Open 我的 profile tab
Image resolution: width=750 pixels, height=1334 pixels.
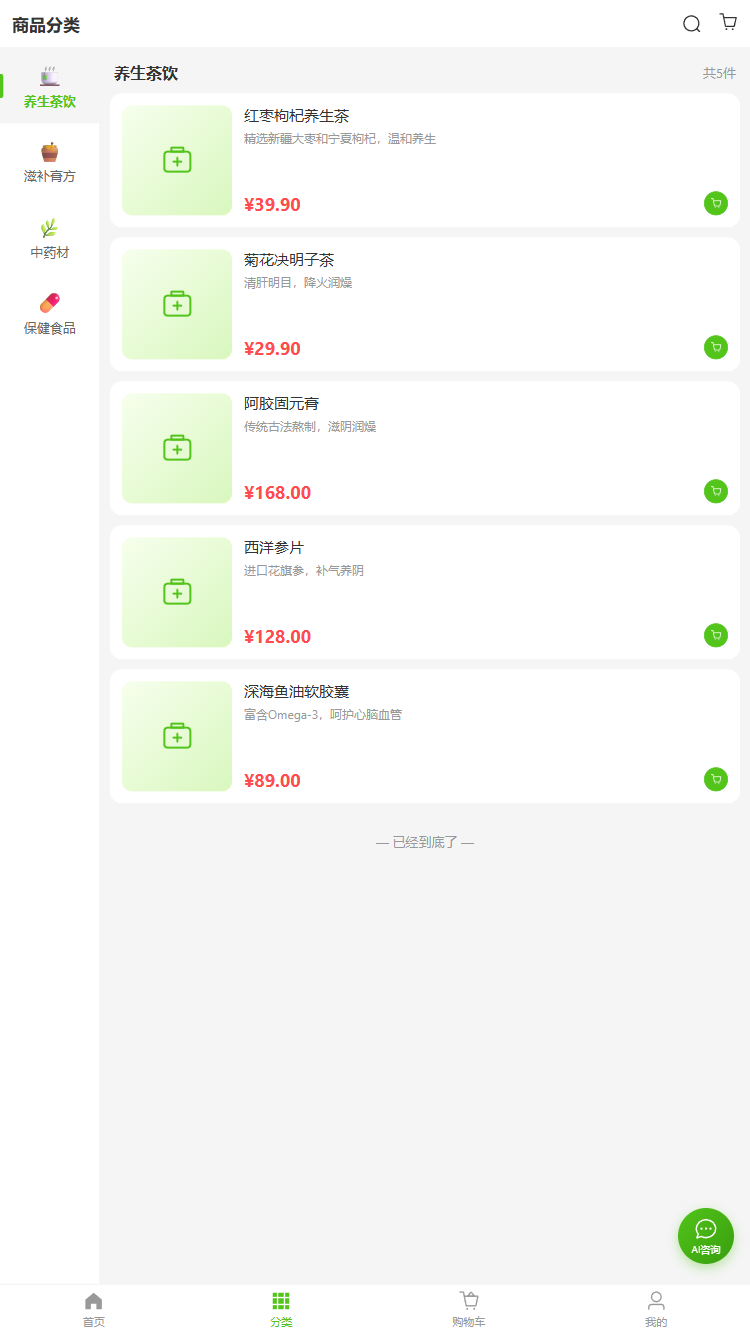pyautogui.click(x=656, y=1309)
